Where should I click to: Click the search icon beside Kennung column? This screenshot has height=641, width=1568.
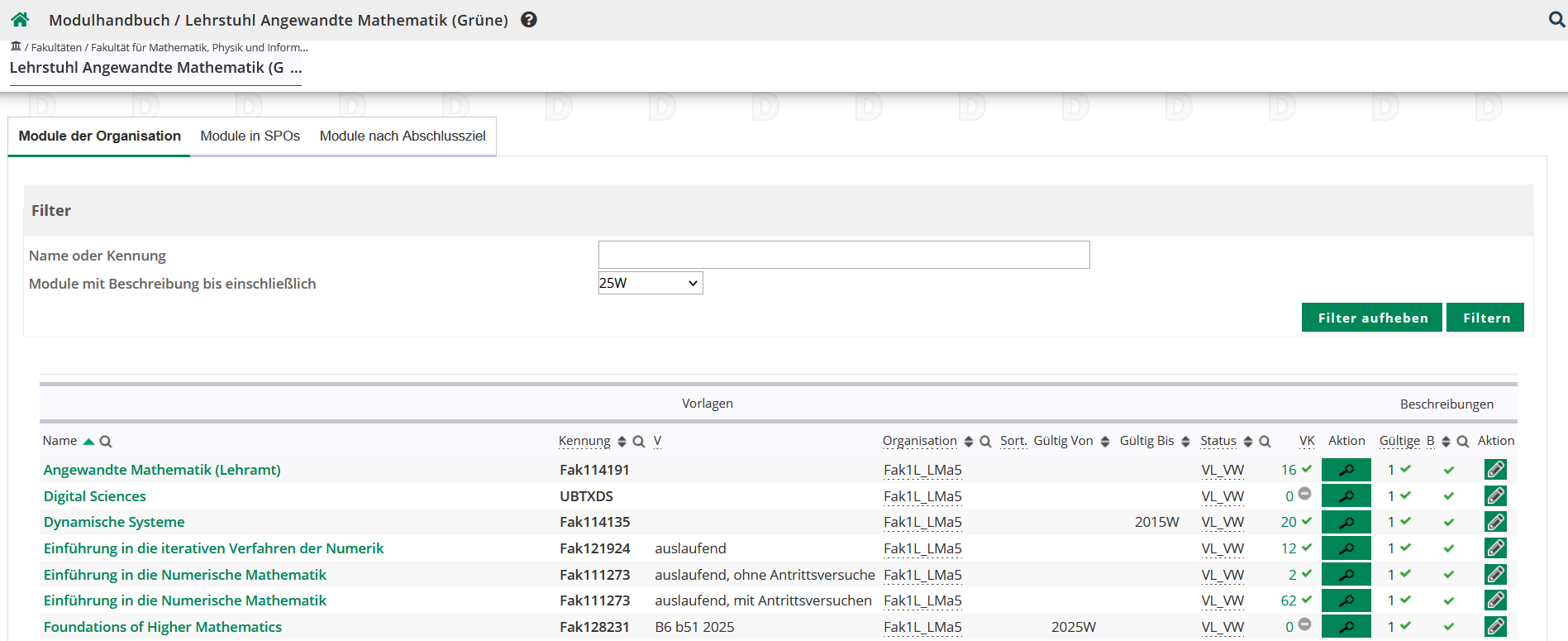pos(639,442)
